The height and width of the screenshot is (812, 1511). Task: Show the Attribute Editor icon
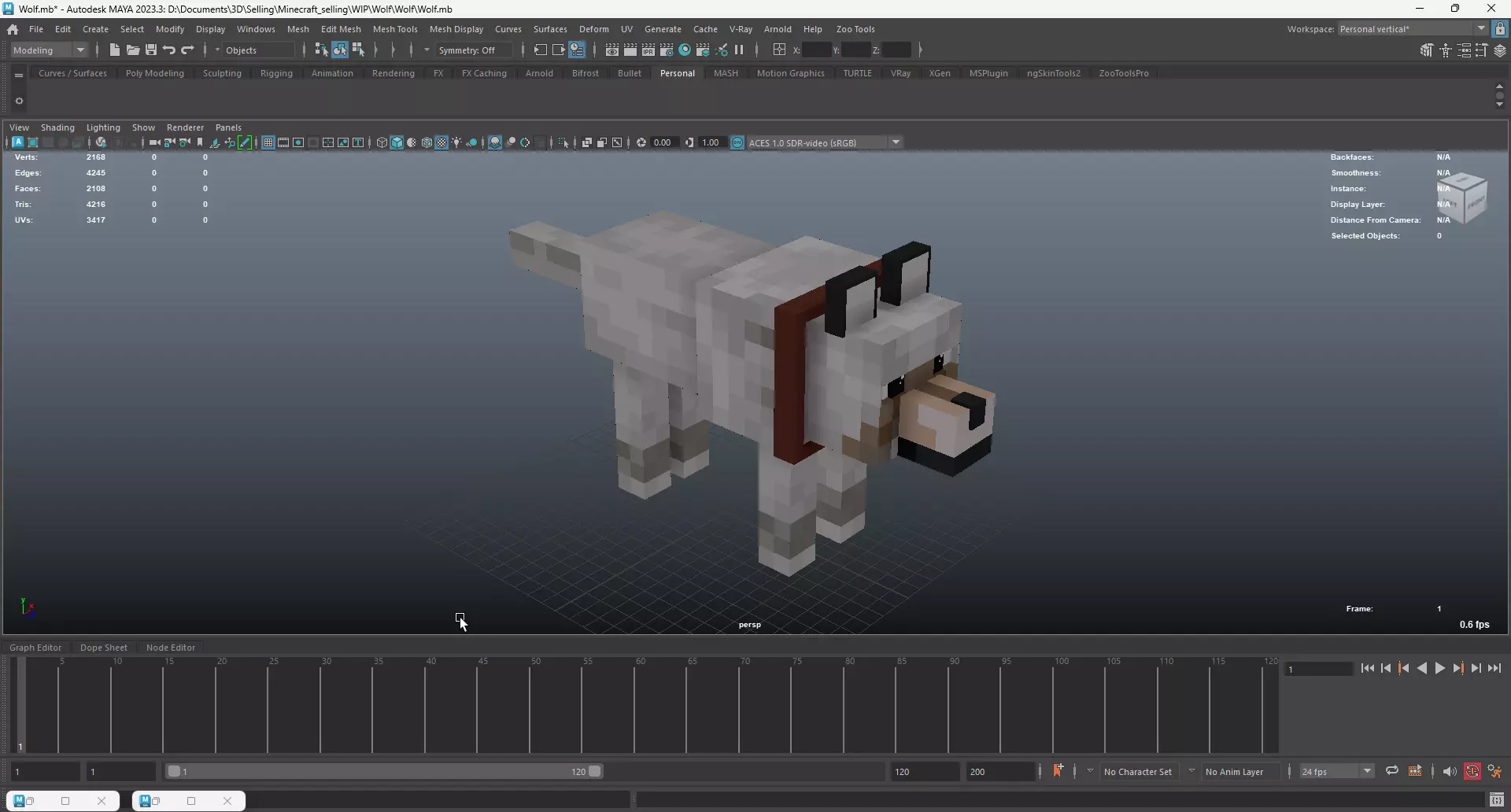(x=1464, y=50)
